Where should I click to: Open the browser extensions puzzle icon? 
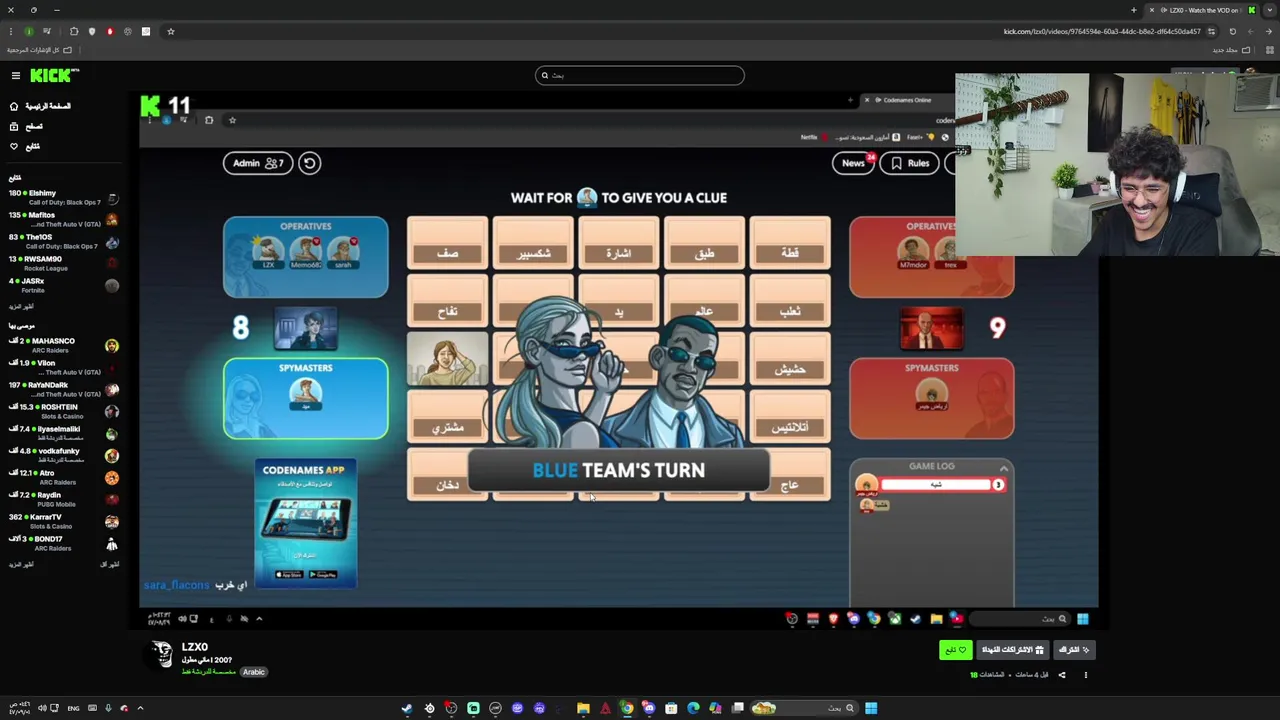(74, 31)
